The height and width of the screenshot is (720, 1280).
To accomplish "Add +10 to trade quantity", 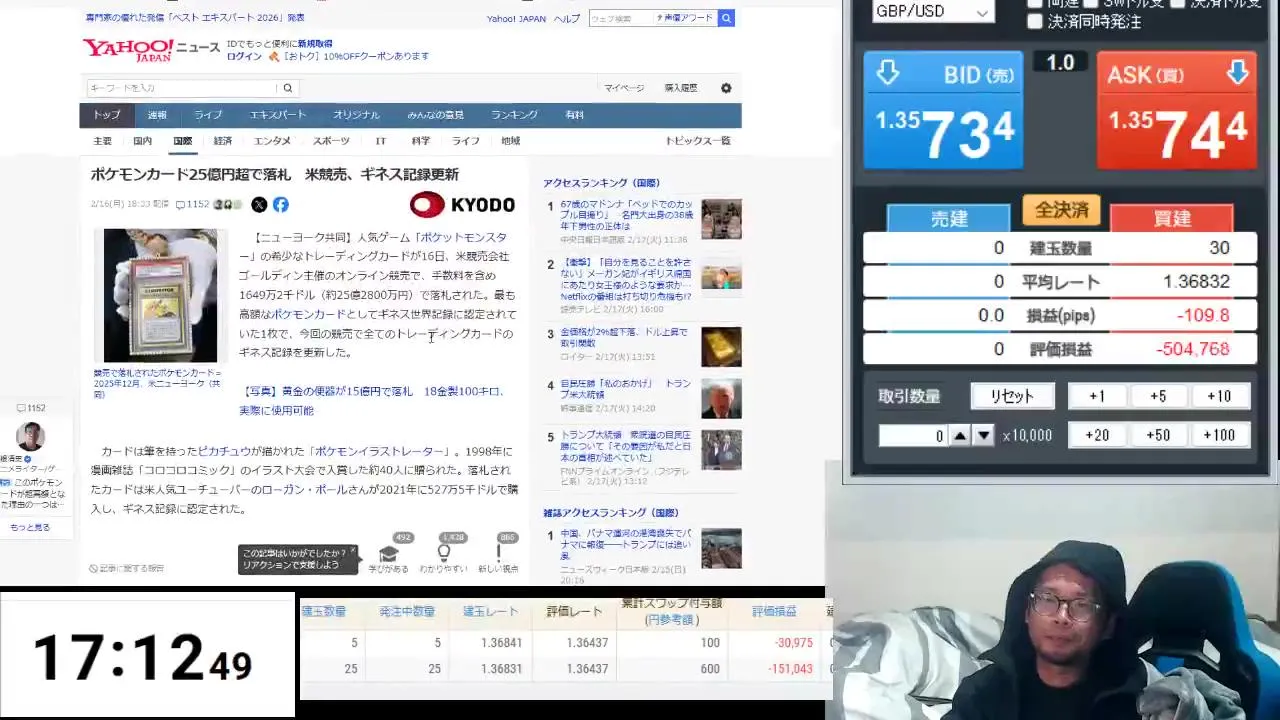I will (1219, 396).
